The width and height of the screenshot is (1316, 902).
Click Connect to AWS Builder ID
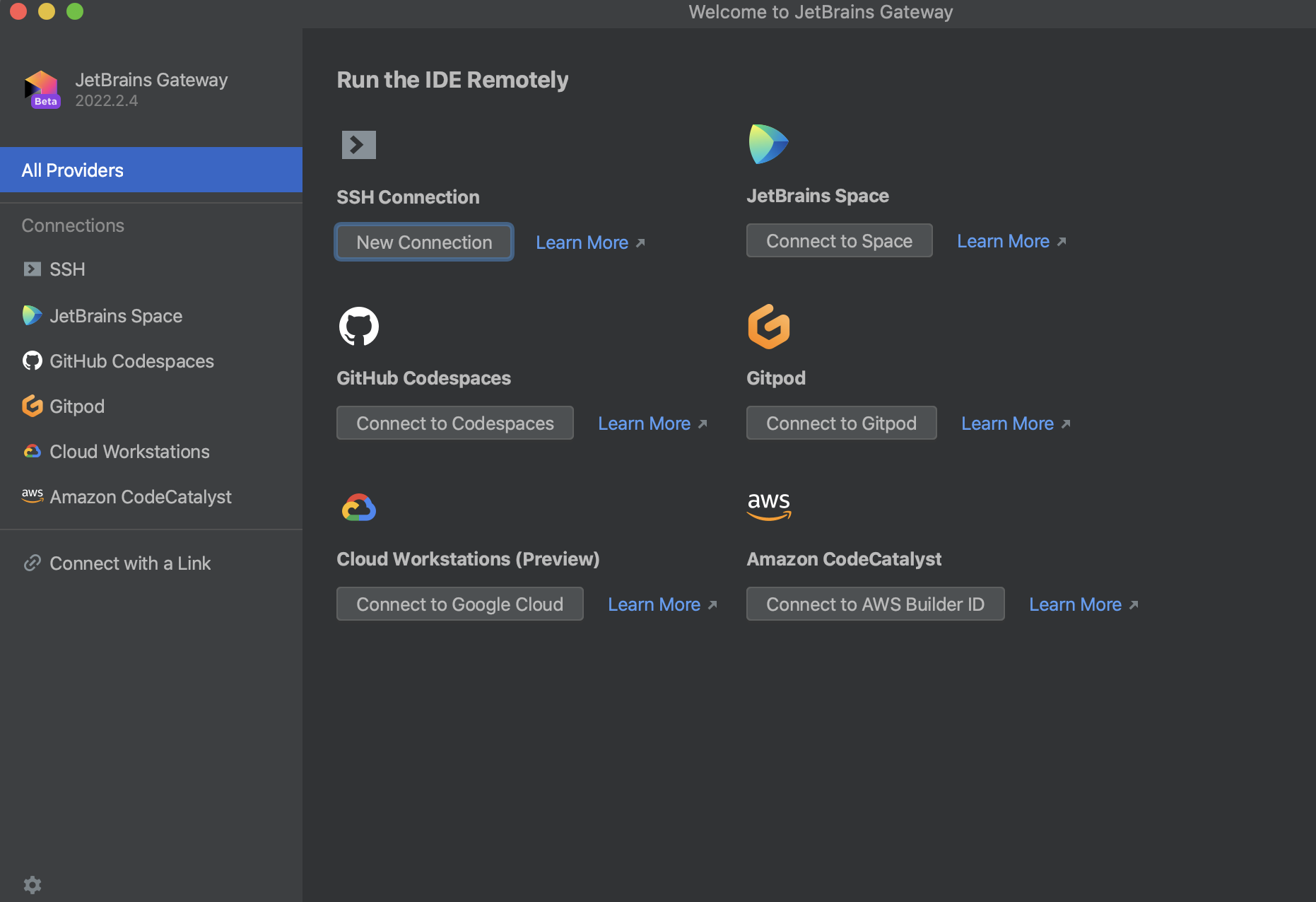875,604
